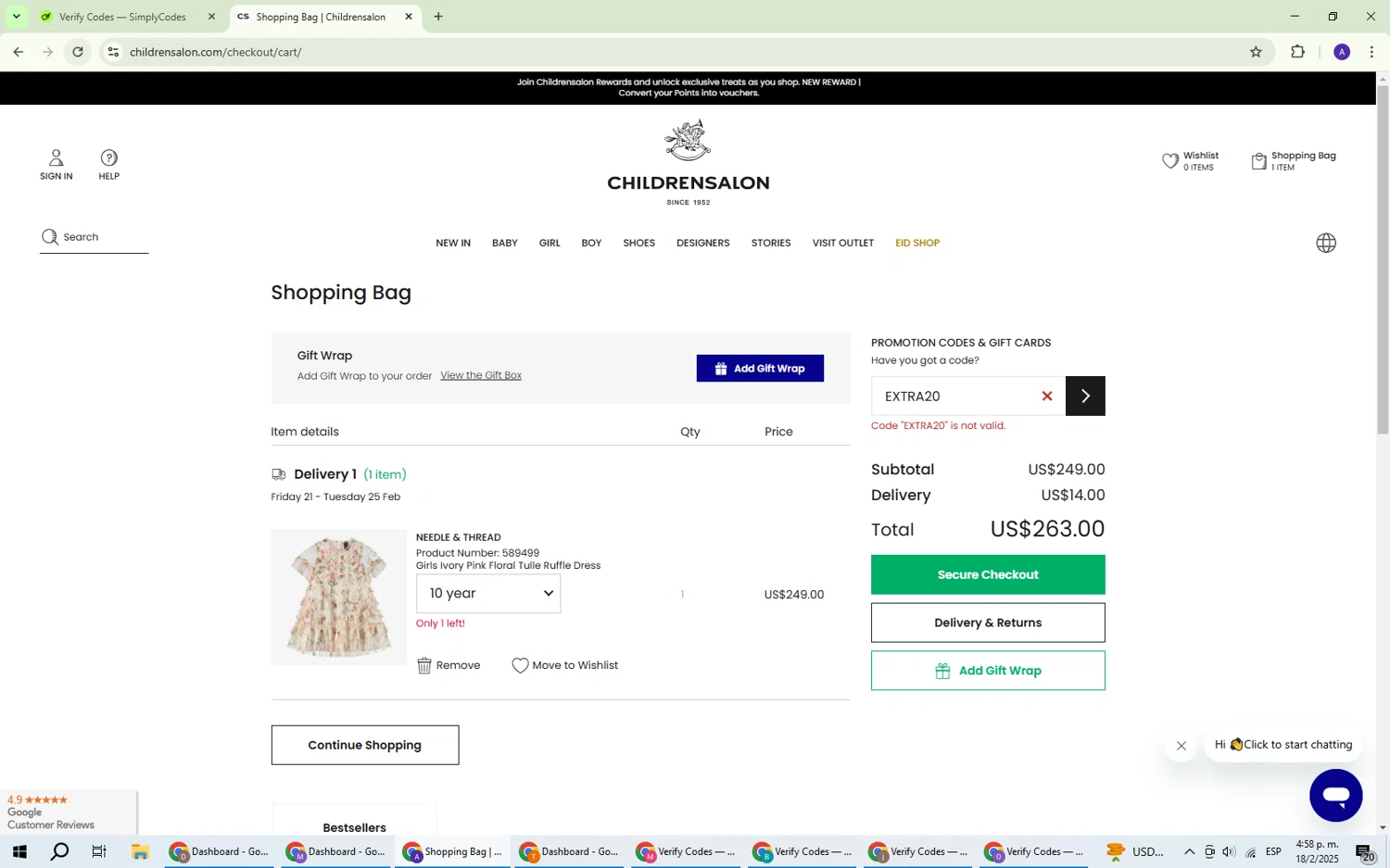Reload the page
The height and width of the screenshot is (868, 1390).
point(78,52)
